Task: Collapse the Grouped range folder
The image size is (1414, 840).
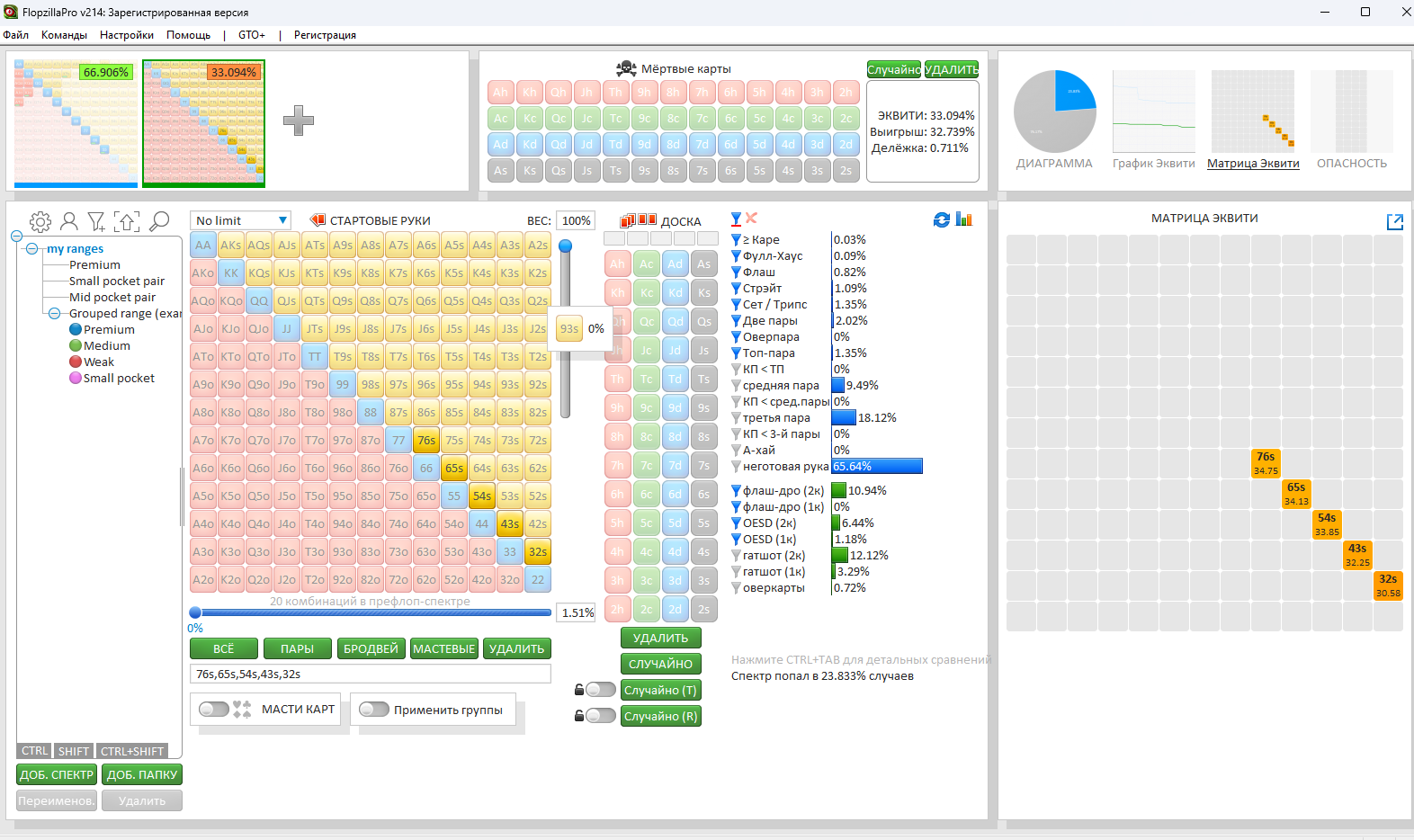Action: click(x=54, y=314)
